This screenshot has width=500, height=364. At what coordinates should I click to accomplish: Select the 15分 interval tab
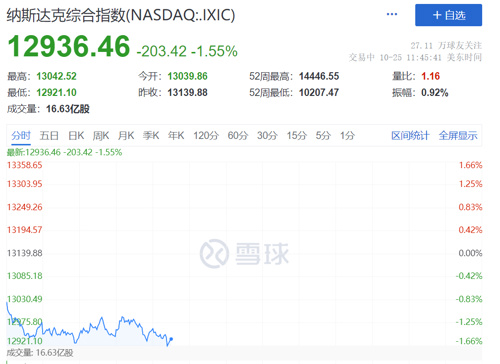click(x=297, y=136)
